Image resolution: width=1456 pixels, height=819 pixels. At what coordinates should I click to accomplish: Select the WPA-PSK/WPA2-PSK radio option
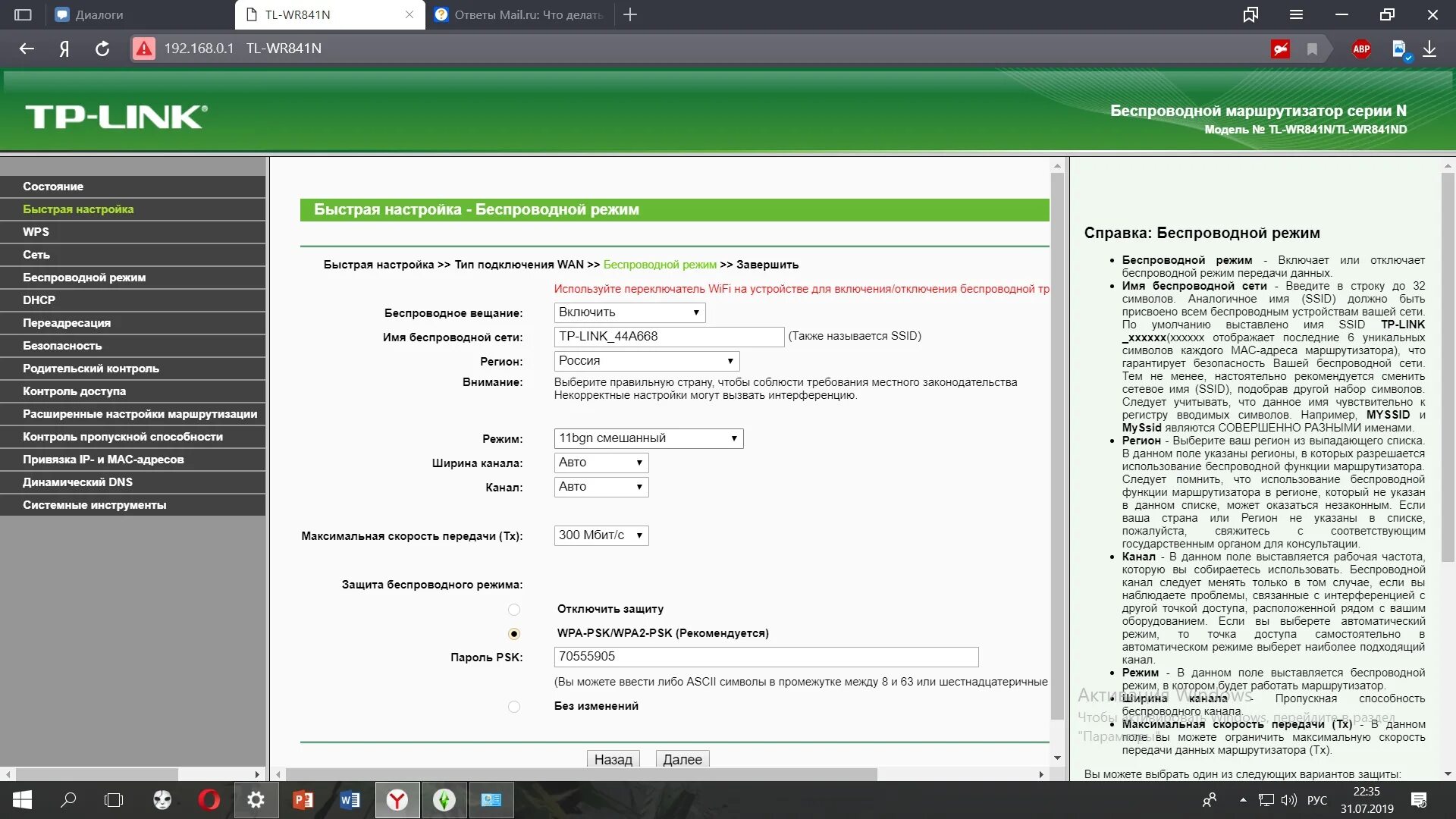(514, 634)
